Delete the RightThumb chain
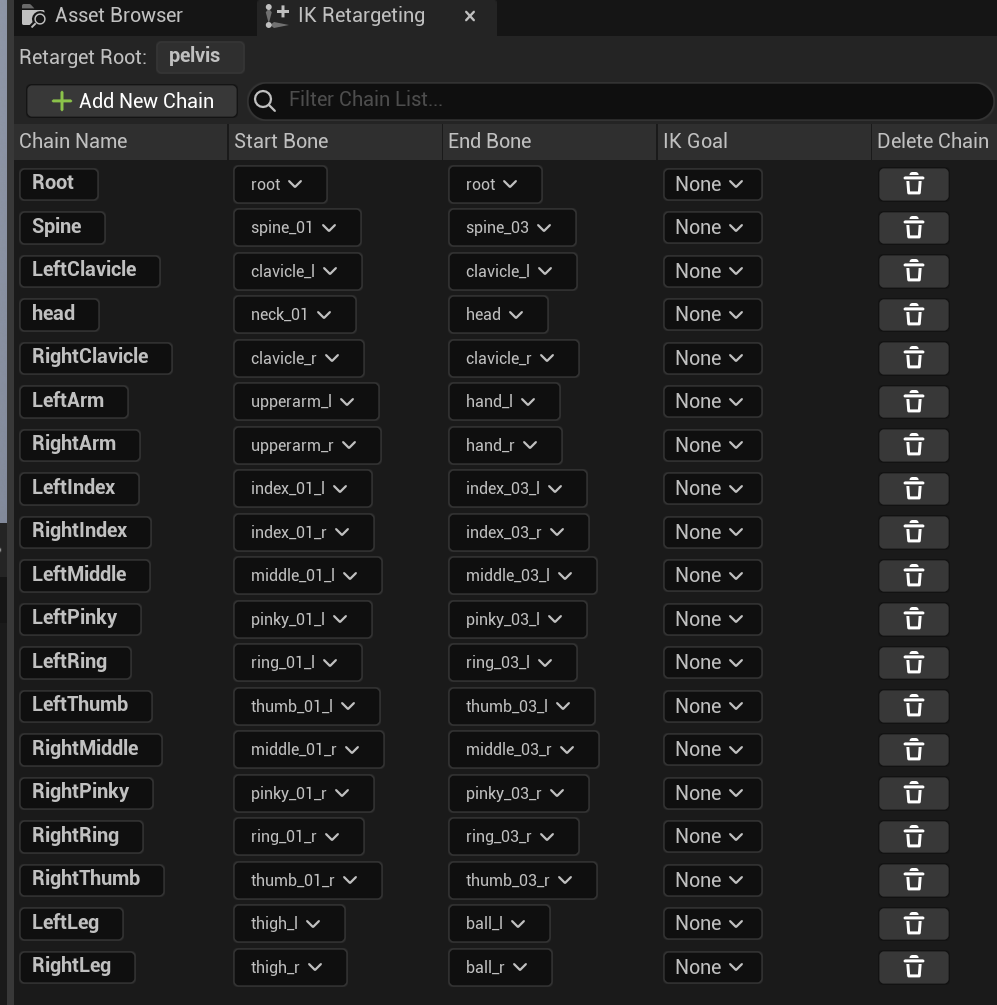Viewport: 997px width, 1005px height. (x=913, y=880)
